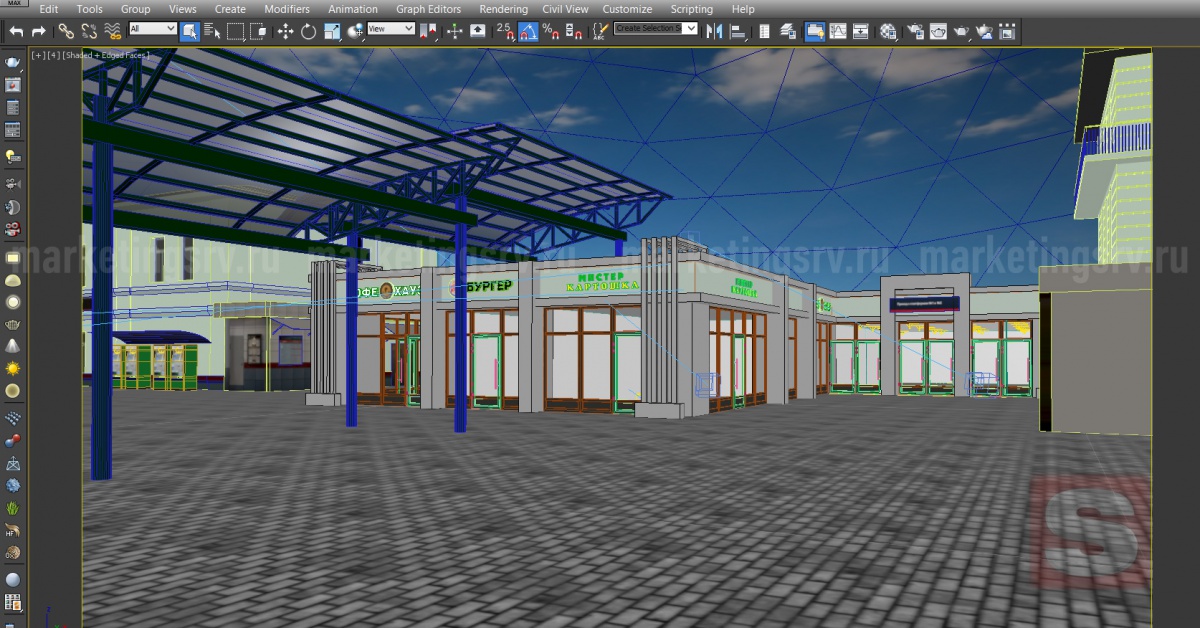Open the Autodesk A360 Gallery icon
The height and width of the screenshot is (628, 1200).
point(1007,32)
